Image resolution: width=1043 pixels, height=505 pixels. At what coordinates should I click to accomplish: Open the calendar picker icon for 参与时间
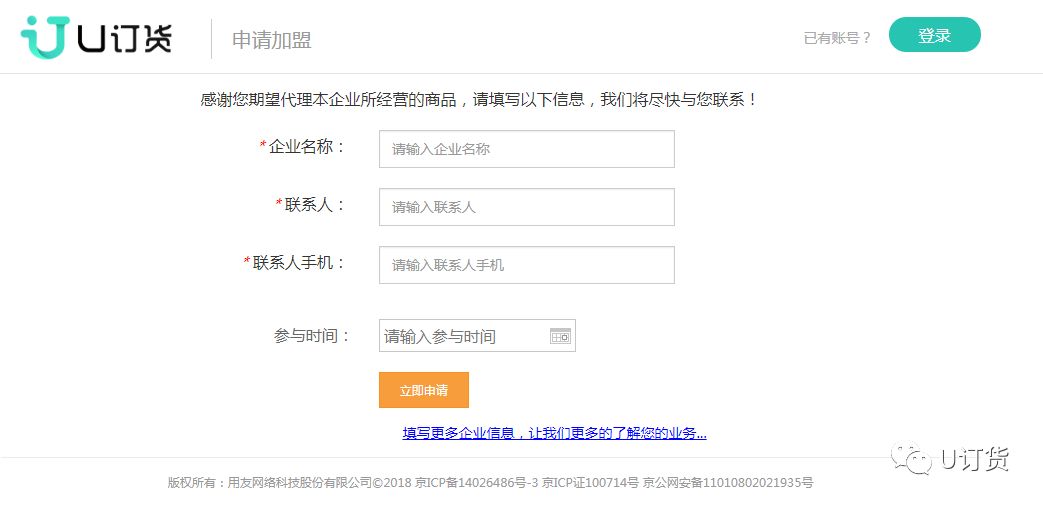tap(560, 336)
